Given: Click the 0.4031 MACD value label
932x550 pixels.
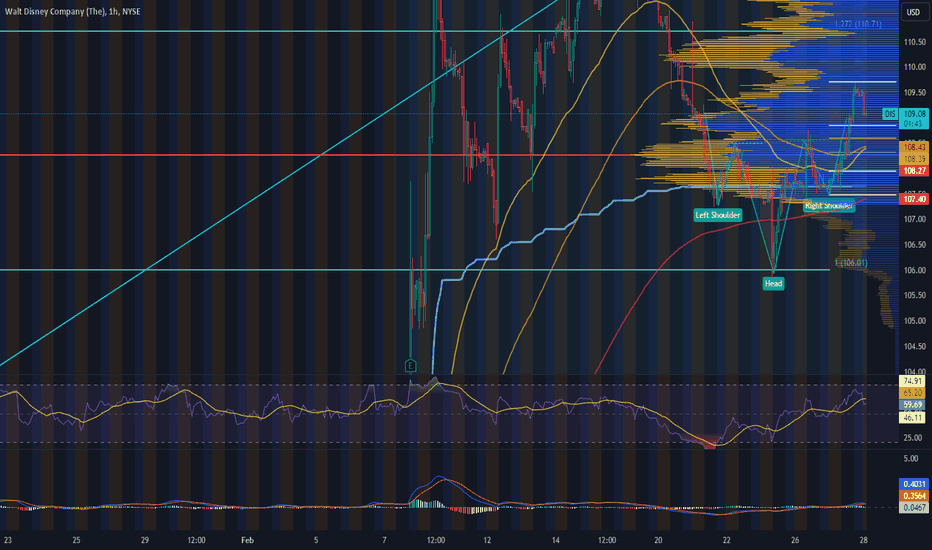Looking at the screenshot, I should [x=914, y=484].
